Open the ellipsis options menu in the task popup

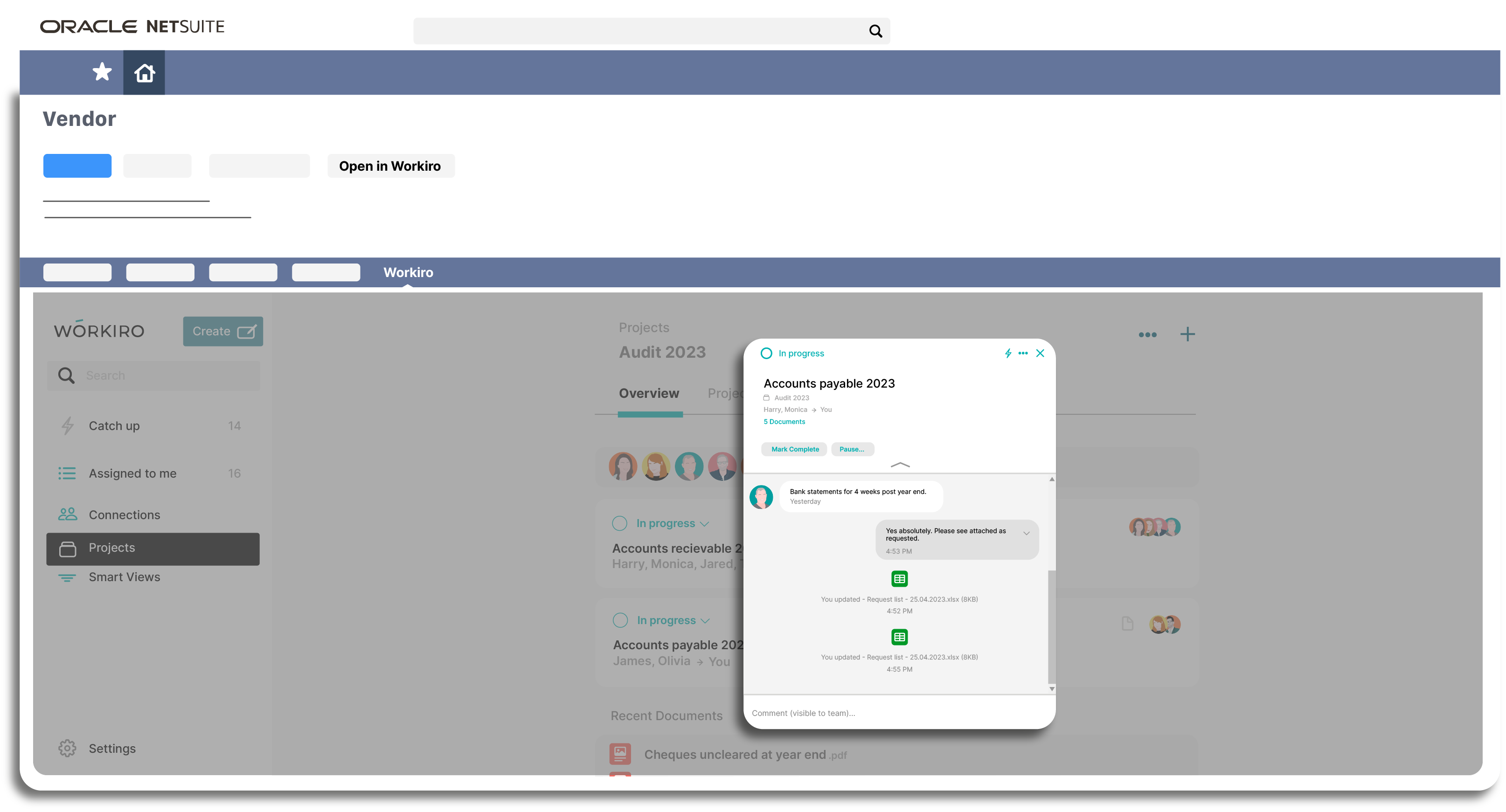pos(1023,353)
